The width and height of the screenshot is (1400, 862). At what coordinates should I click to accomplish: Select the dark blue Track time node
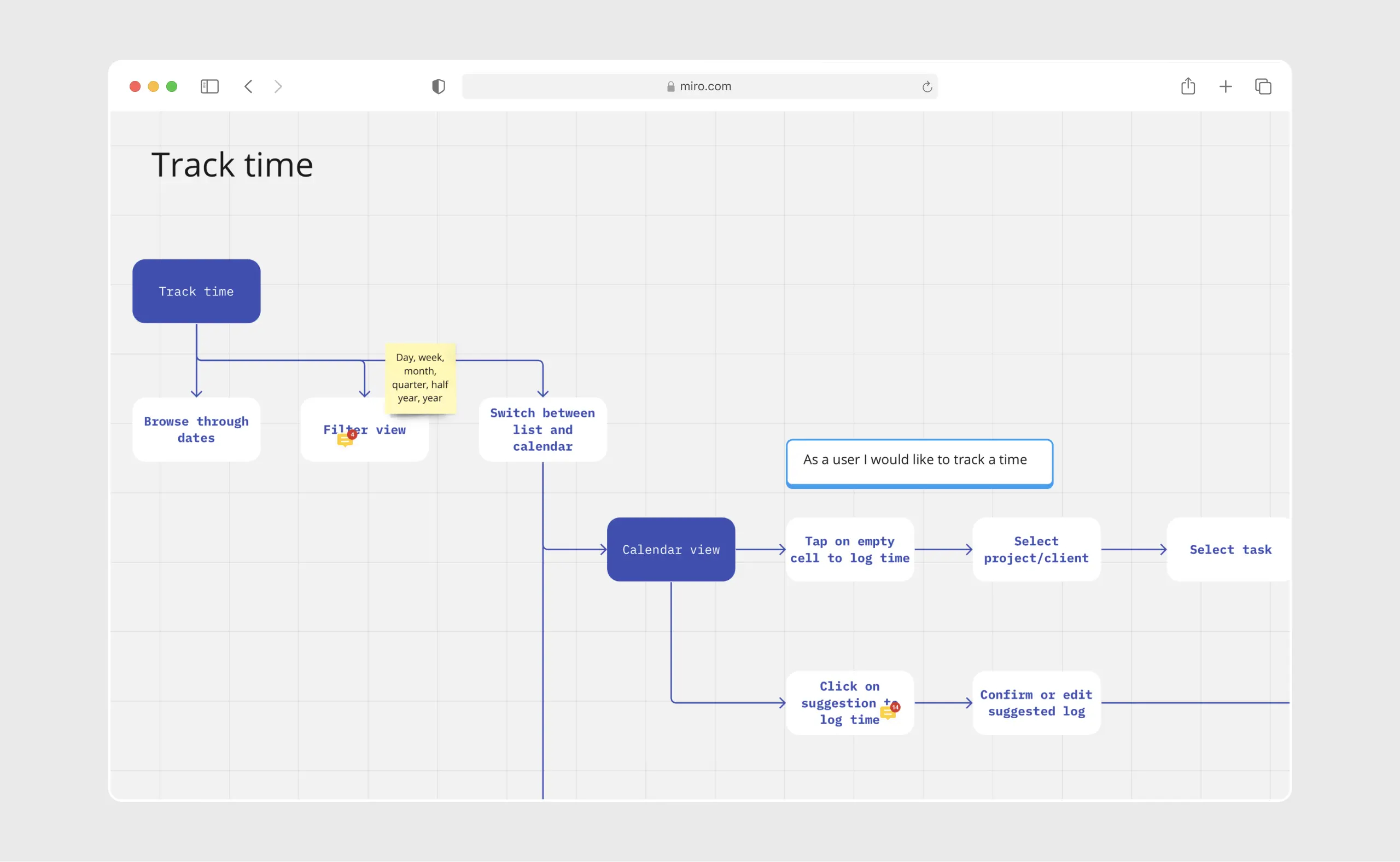pyautogui.click(x=197, y=292)
